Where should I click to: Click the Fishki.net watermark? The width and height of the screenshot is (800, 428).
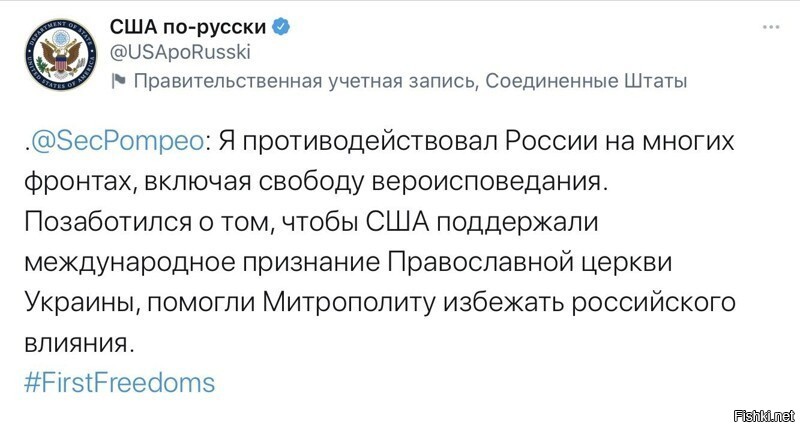click(763, 415)
